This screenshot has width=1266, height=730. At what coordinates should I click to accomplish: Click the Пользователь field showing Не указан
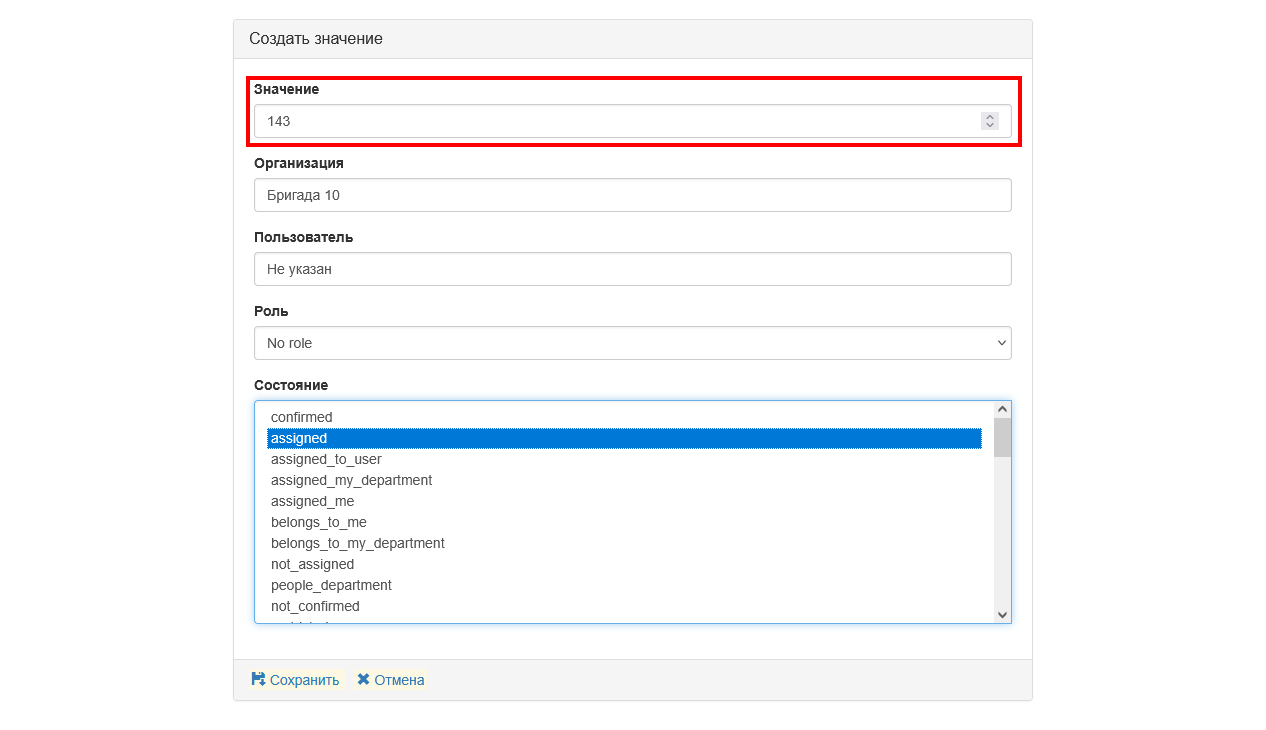point(632,269)
